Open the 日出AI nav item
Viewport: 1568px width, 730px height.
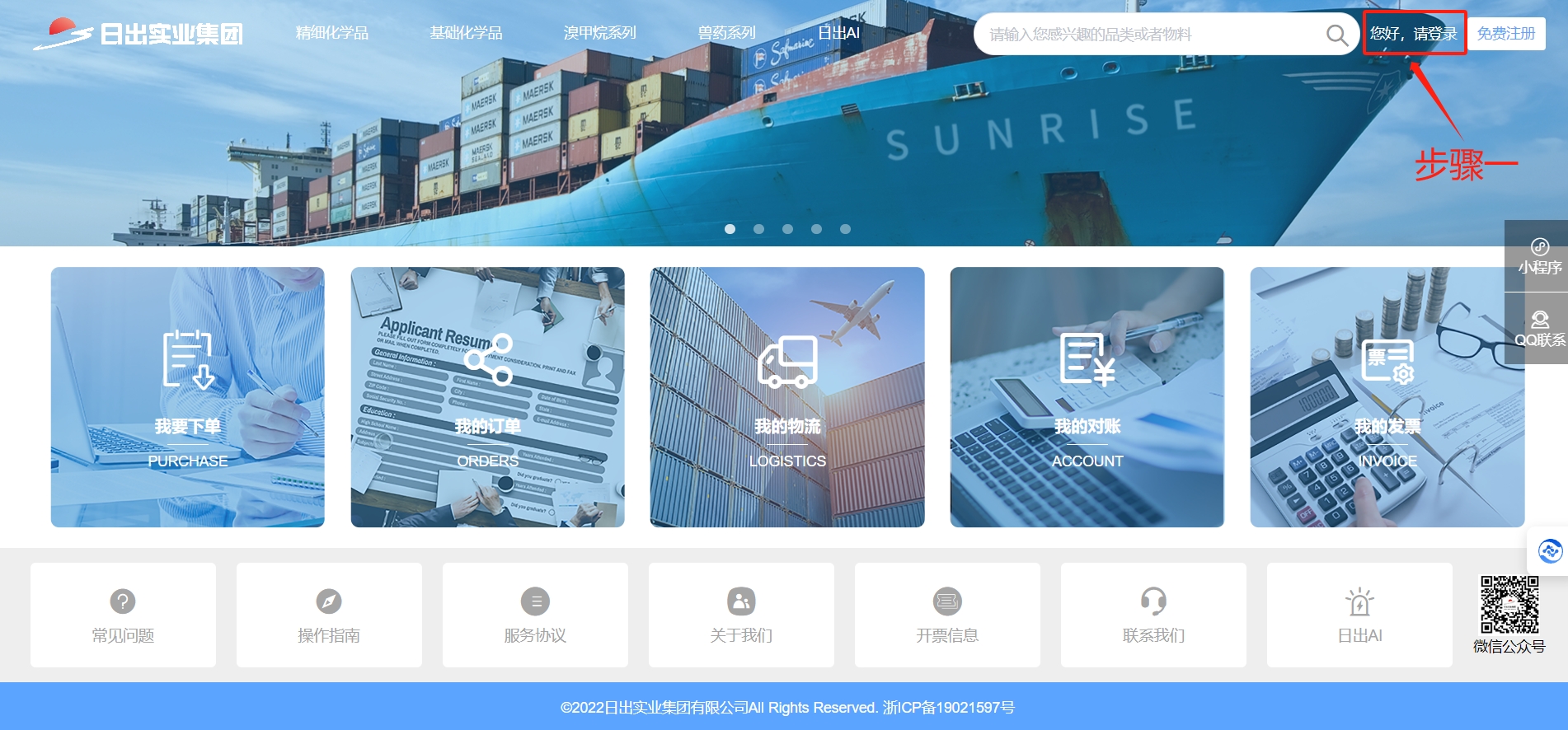[x=838, y=33]
